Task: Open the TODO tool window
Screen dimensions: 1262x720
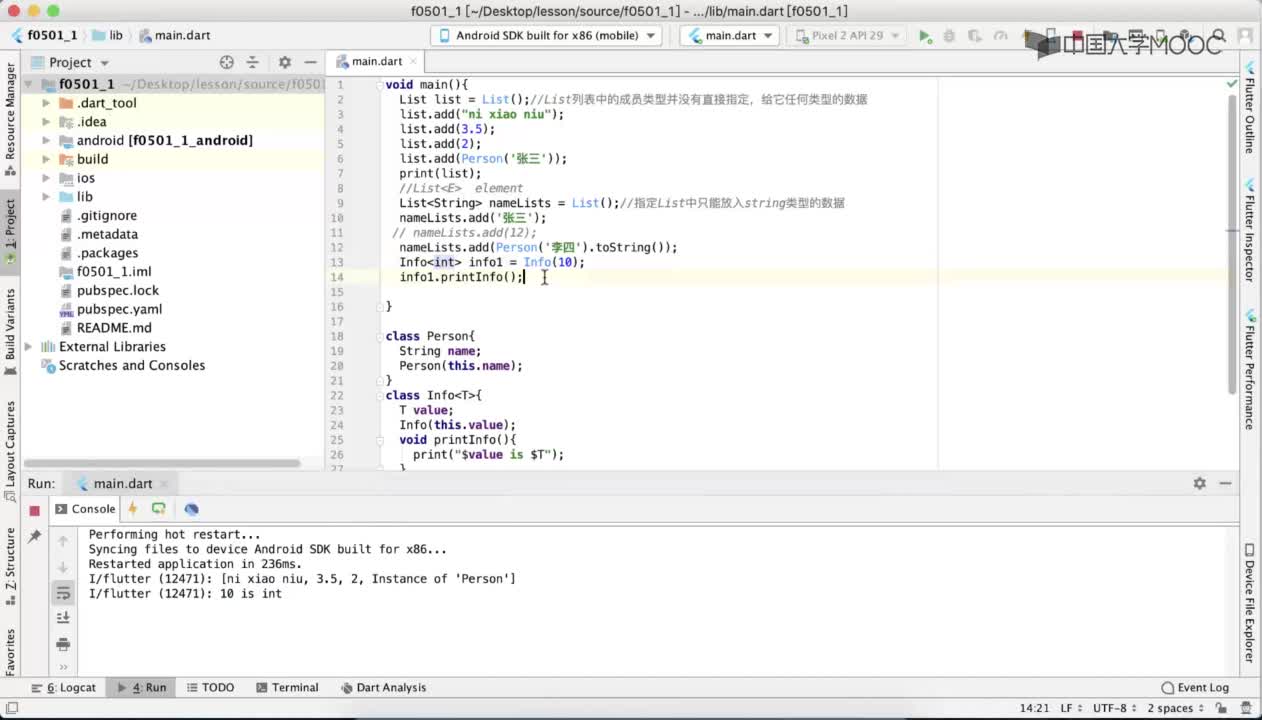Action: pyautogui.click(x=210, y=688)
